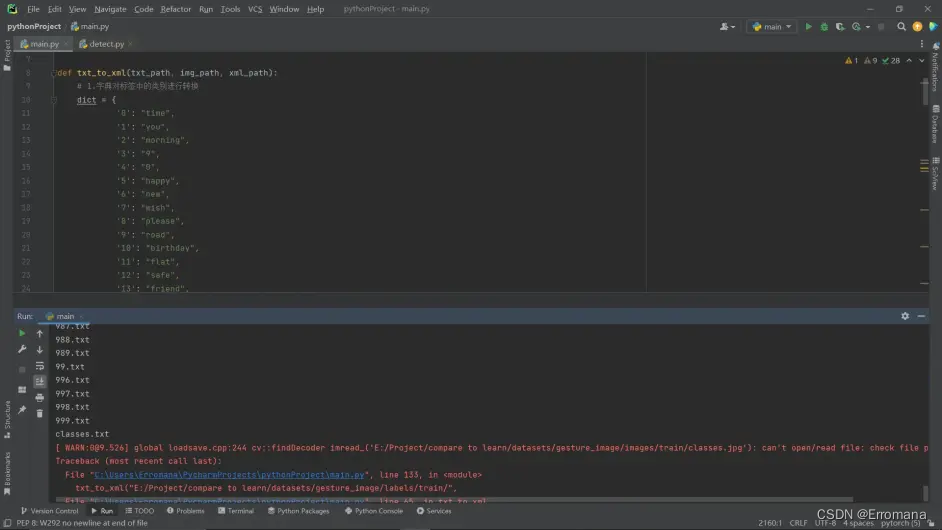Open Search Everywhere magnifier icon
942x530 pixels.
pyautogui.click(x=901, y=26)
